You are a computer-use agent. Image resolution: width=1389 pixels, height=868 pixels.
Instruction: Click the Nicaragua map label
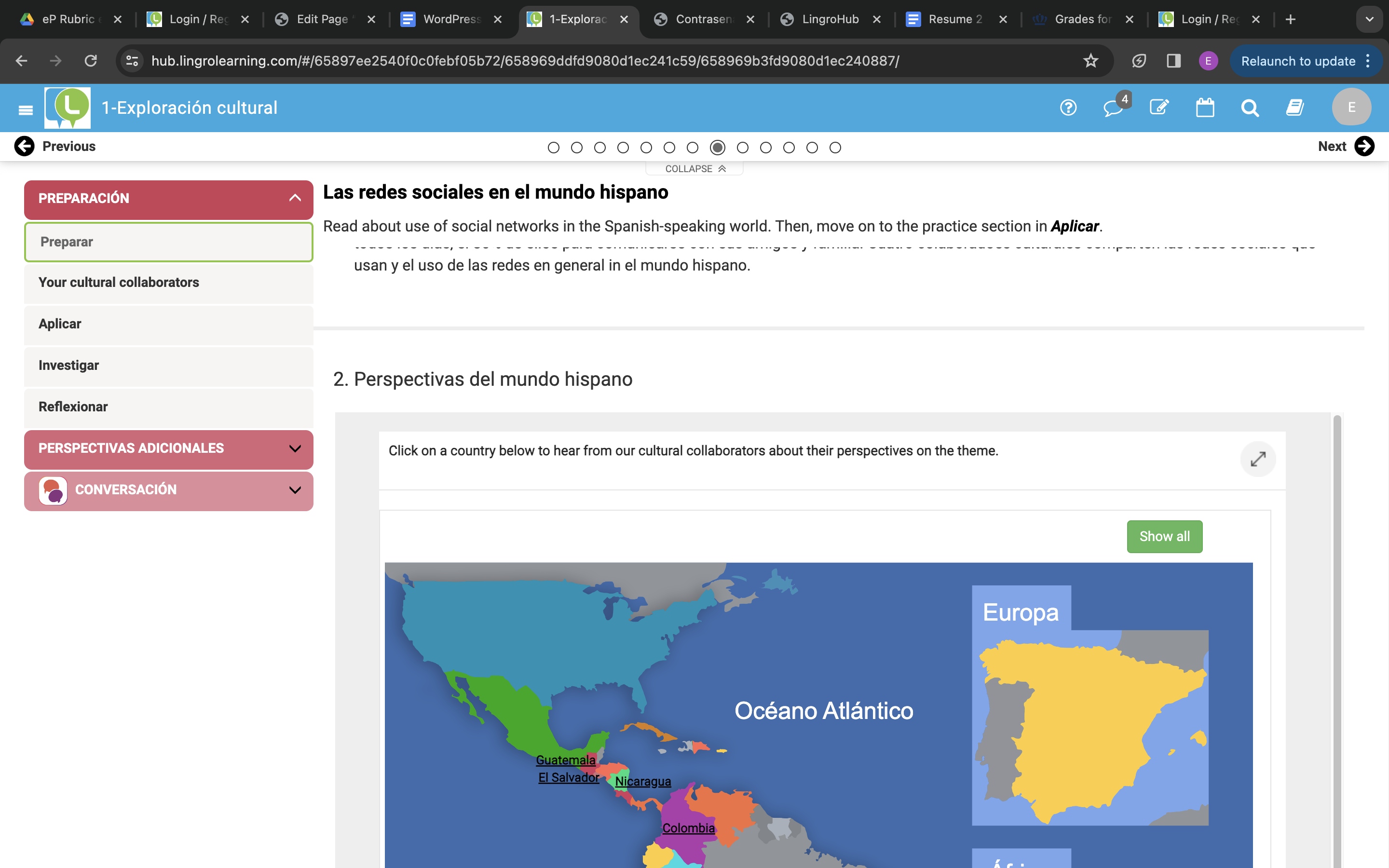643,782
